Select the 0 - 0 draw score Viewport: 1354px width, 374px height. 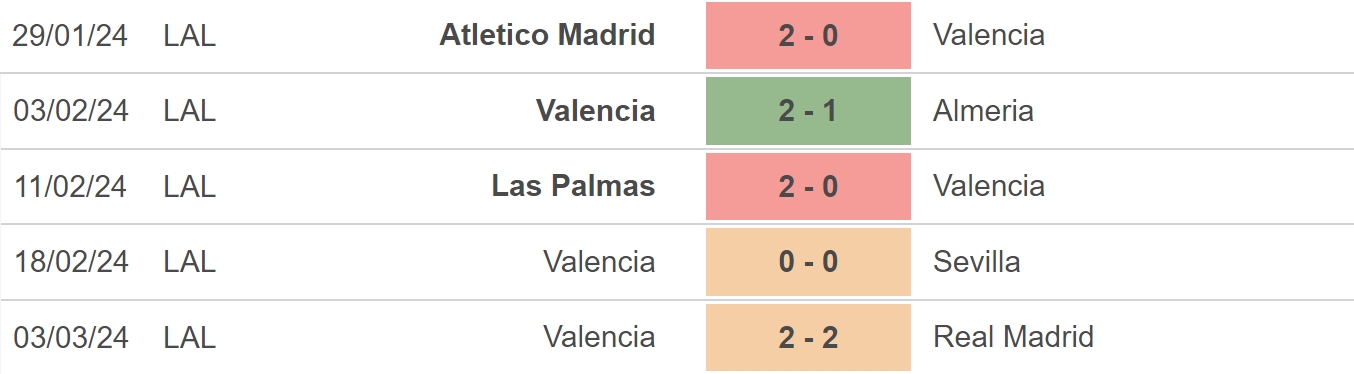pos(808,262)
